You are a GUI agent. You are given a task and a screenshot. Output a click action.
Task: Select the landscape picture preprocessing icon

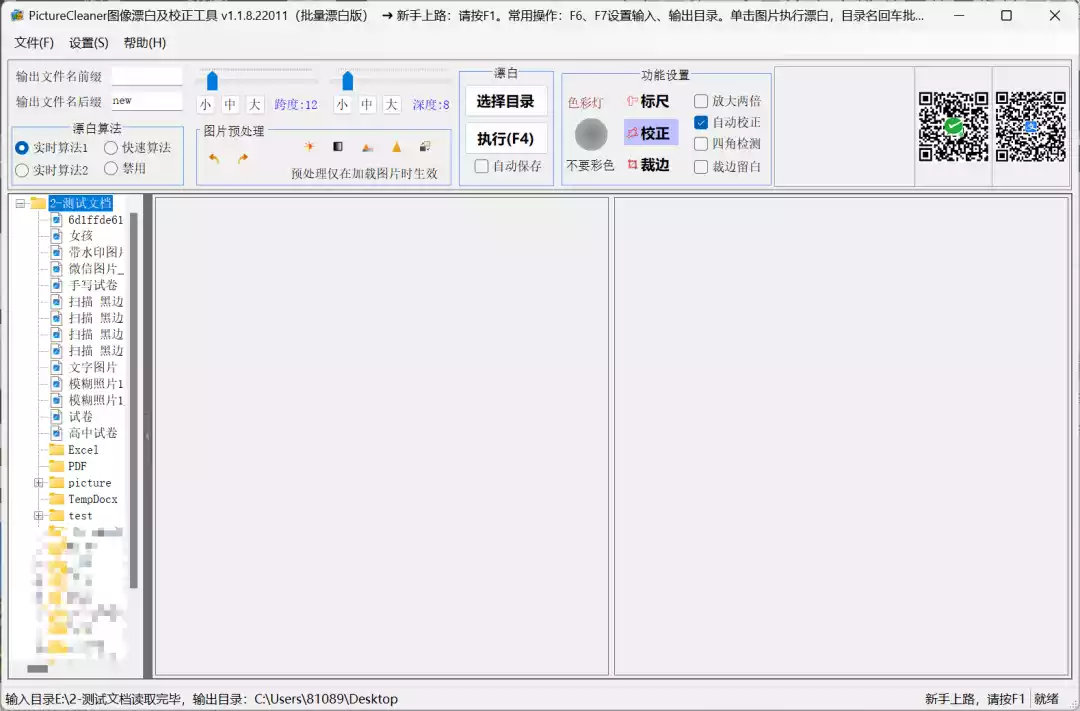367,147
